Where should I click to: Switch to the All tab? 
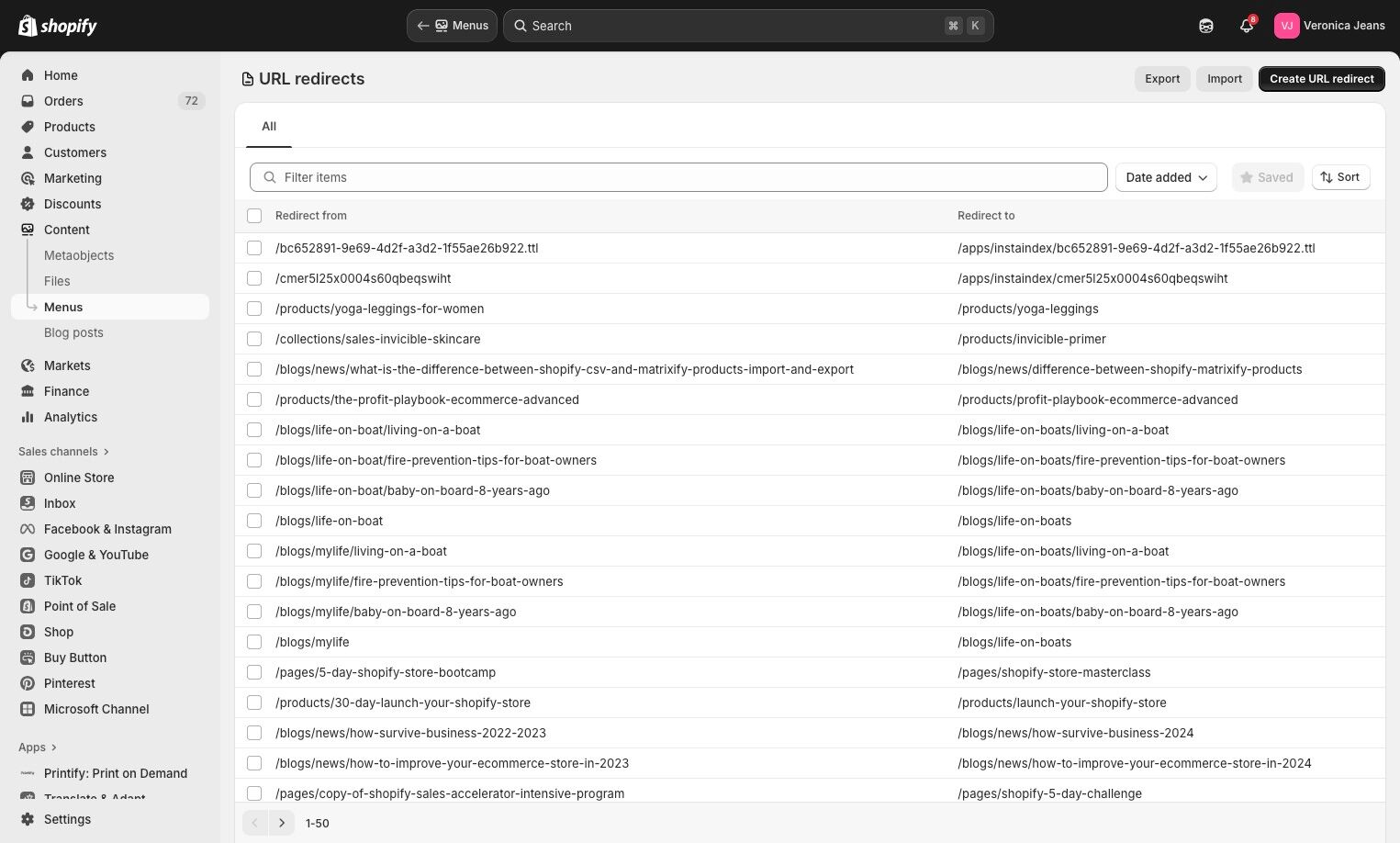click(269, 127)
